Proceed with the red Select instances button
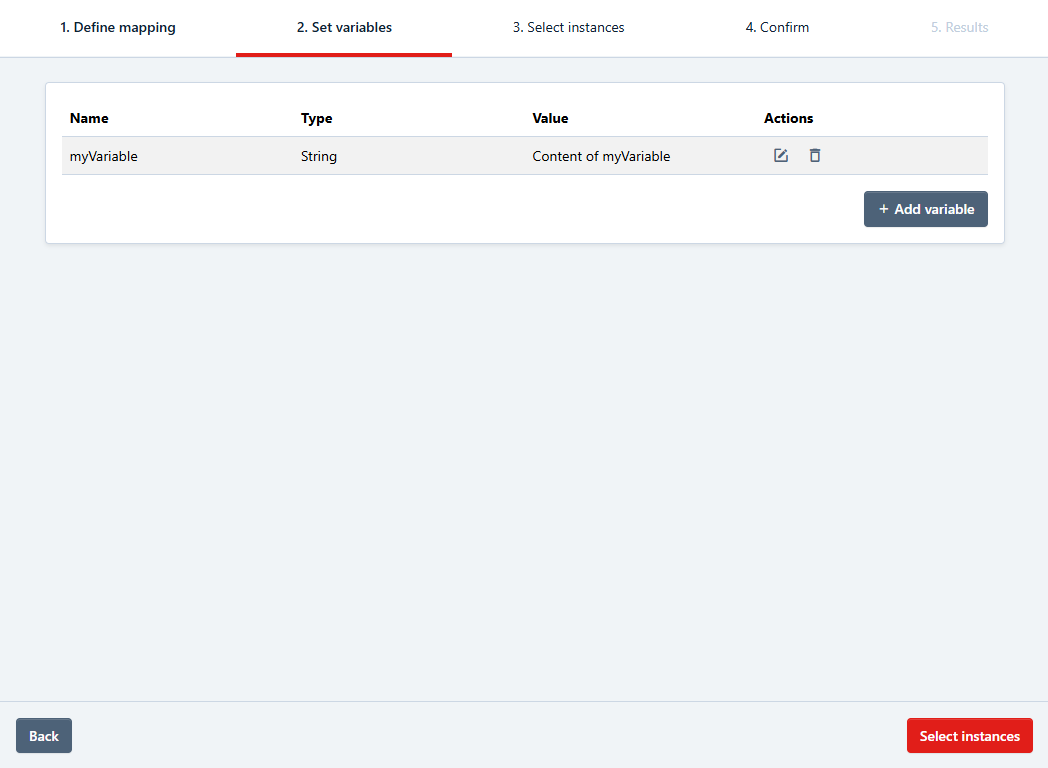The width and height of the screenshot is (1048, 768). (x=969, y=736)
